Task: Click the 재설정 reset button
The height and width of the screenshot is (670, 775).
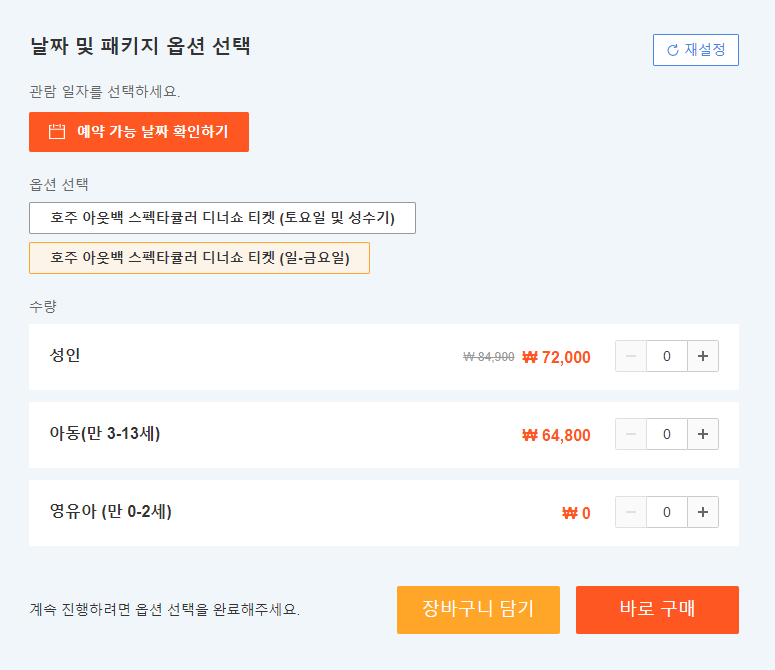Action: pyautogui.click(x=695, y=50)
